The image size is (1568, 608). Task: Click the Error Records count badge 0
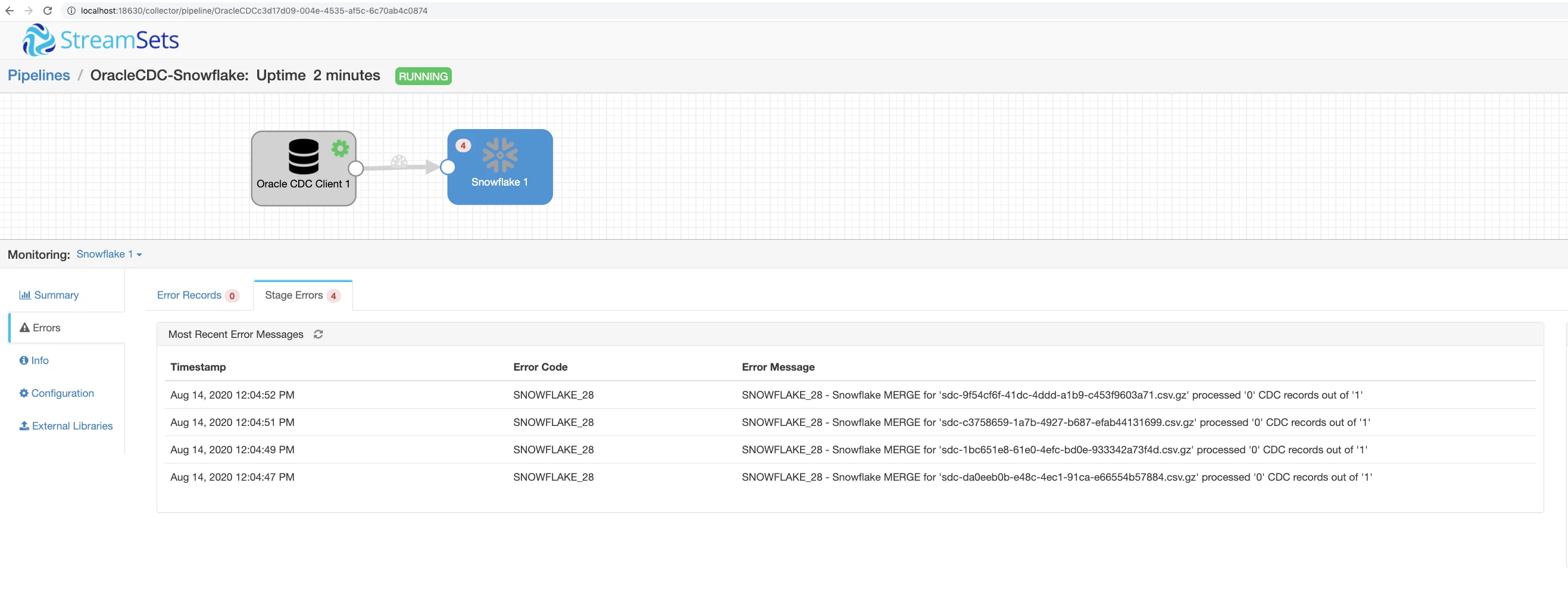pyautogui.click(x=232, y=296)
